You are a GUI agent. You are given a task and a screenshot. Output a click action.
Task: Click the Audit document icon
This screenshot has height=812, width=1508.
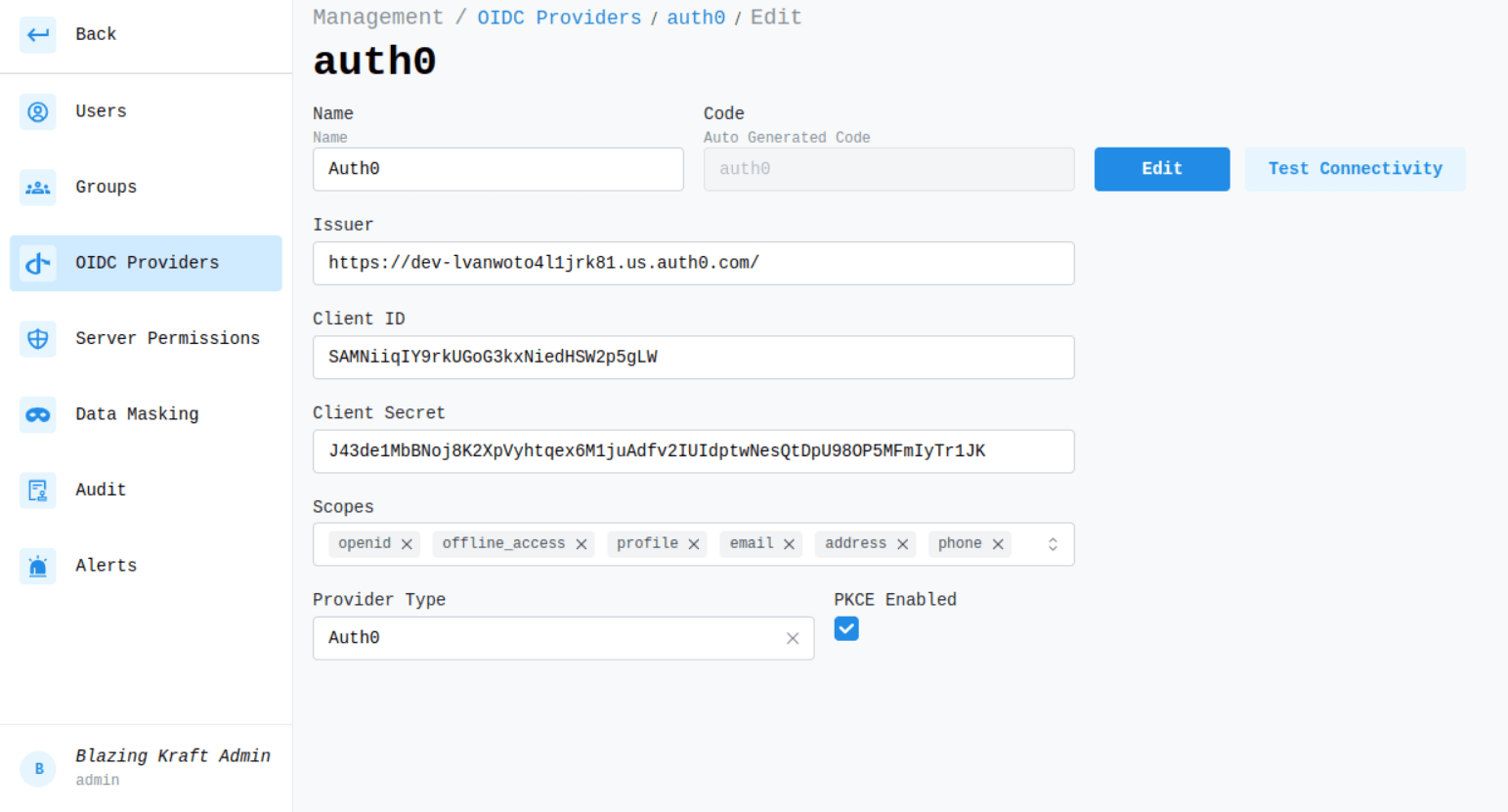point(38,490)
